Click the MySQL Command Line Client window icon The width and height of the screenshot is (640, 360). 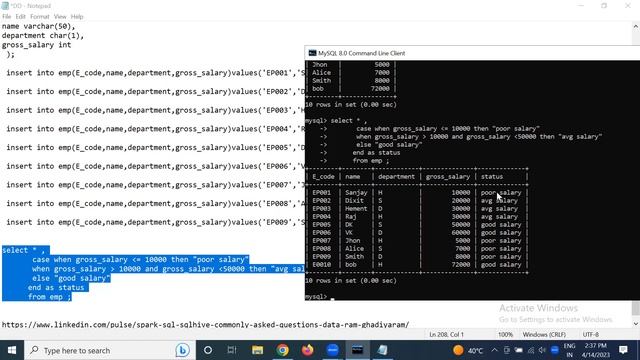click(312, 53)
